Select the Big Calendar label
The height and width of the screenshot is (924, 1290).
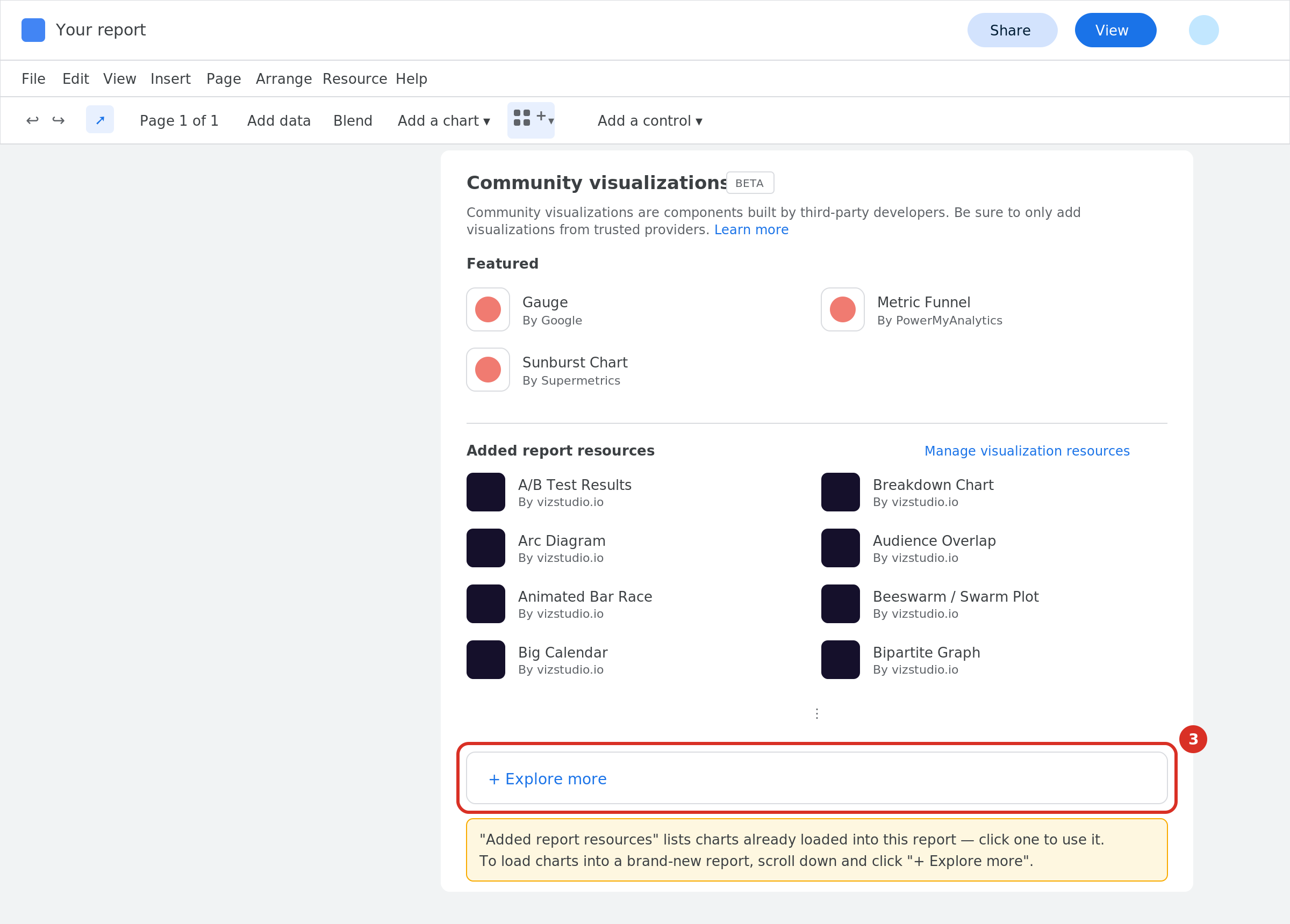click(563, 652)
